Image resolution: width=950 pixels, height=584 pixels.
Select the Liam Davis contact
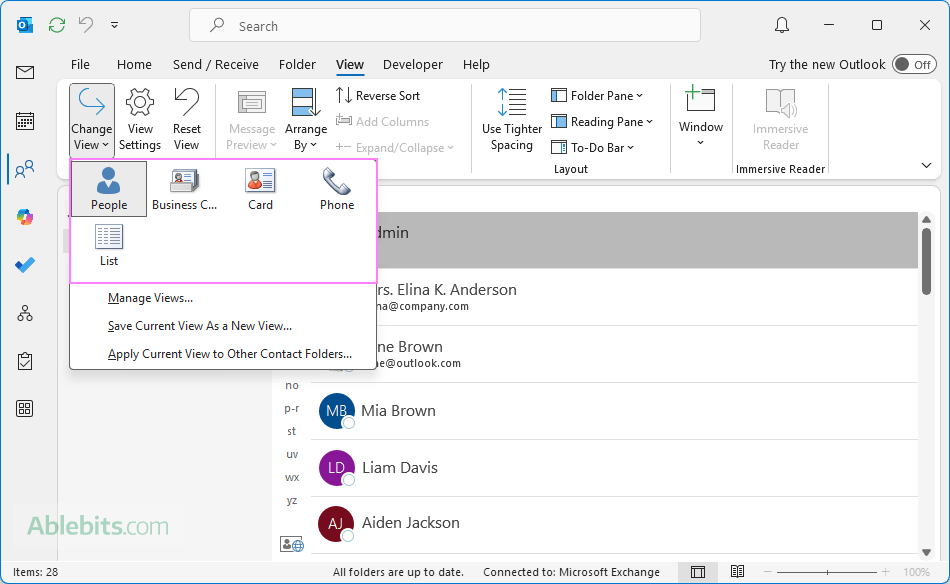tap(614, 468)
